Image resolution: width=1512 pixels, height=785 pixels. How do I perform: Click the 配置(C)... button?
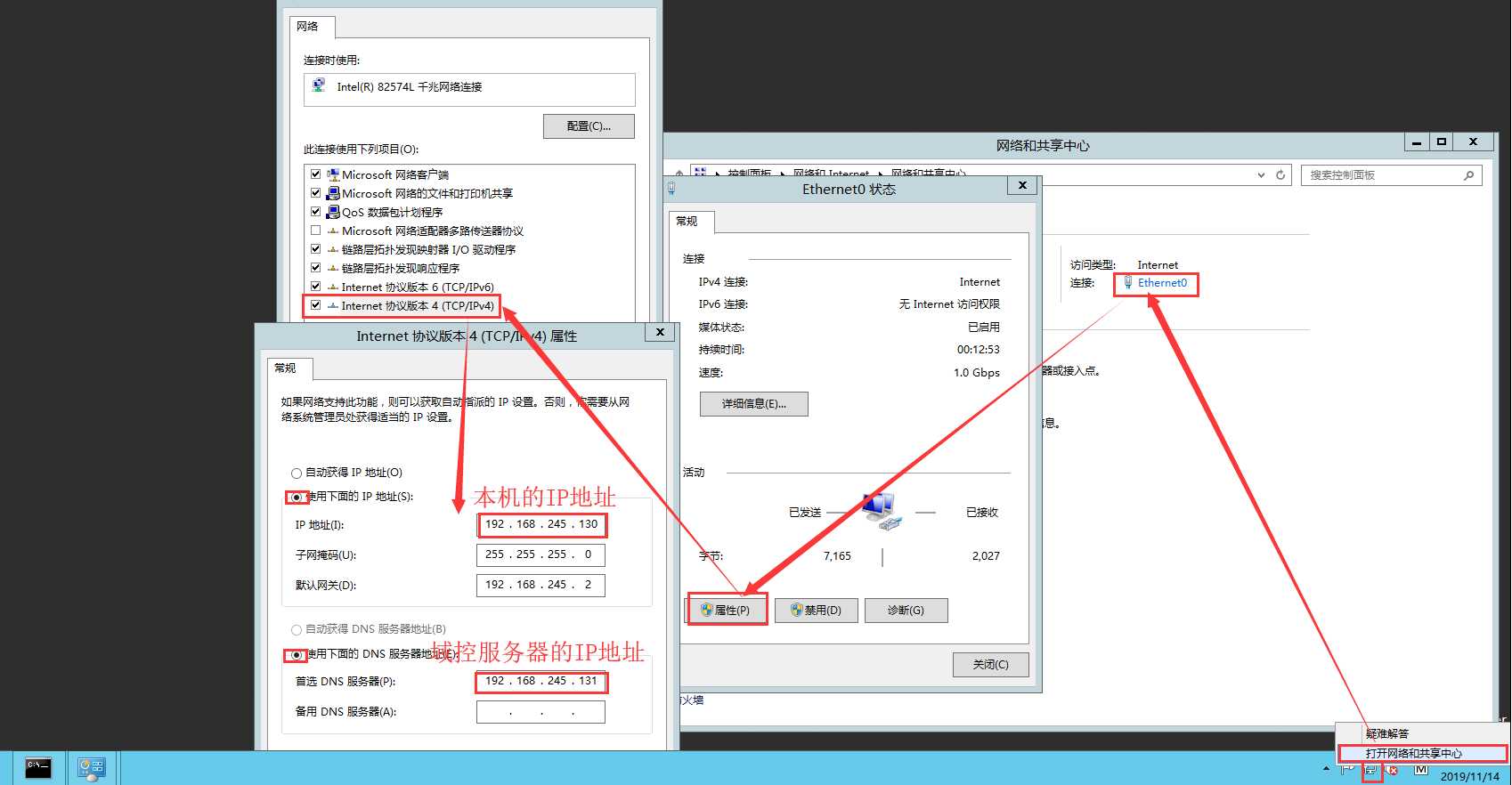tap(589, 126)
